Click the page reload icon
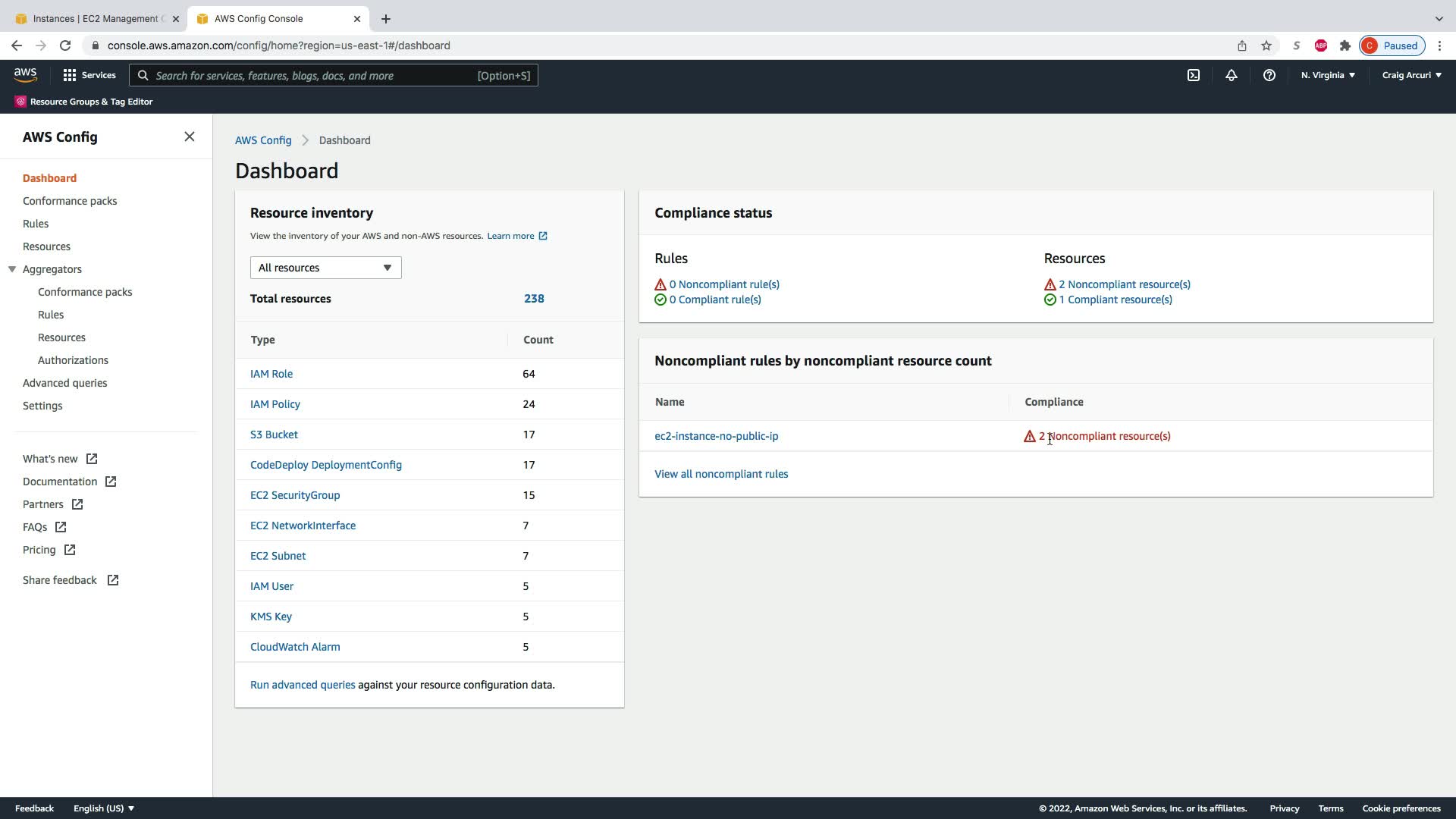The width and height of the screenshot is (1456, 819). tap(65, 45)
